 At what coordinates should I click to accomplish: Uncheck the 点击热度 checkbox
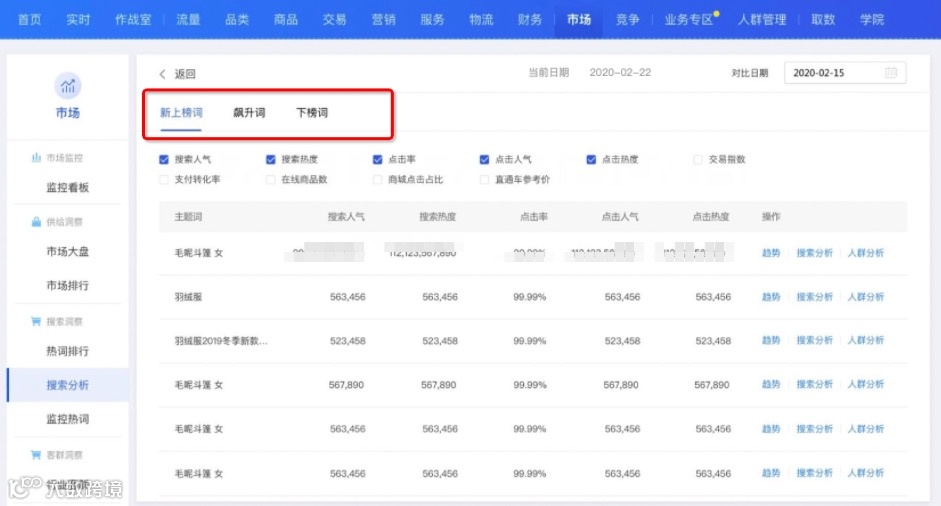[x=591, y=159]
